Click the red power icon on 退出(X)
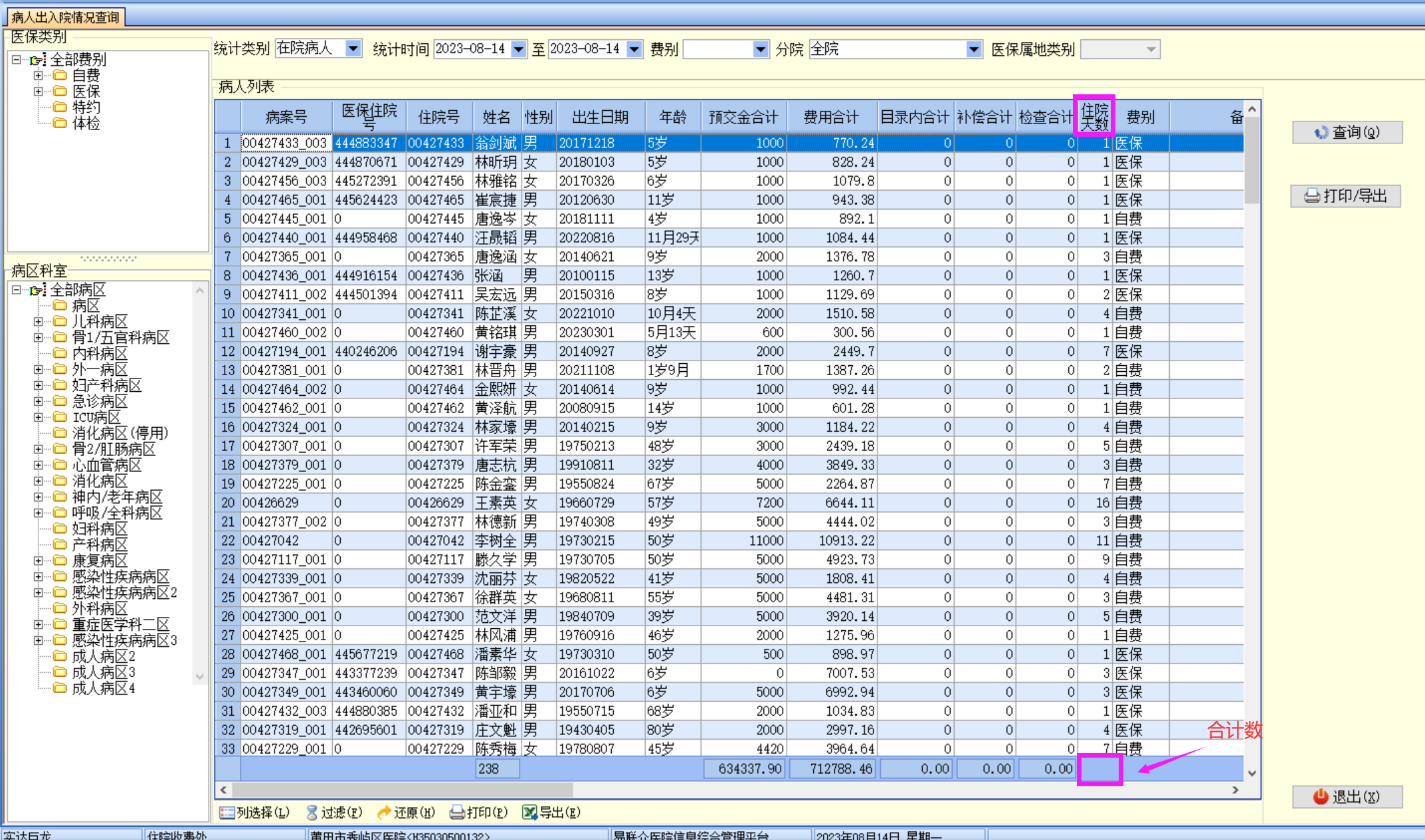The width and height of the screenshot is (1425, 840). click(x=1321, y=796)
